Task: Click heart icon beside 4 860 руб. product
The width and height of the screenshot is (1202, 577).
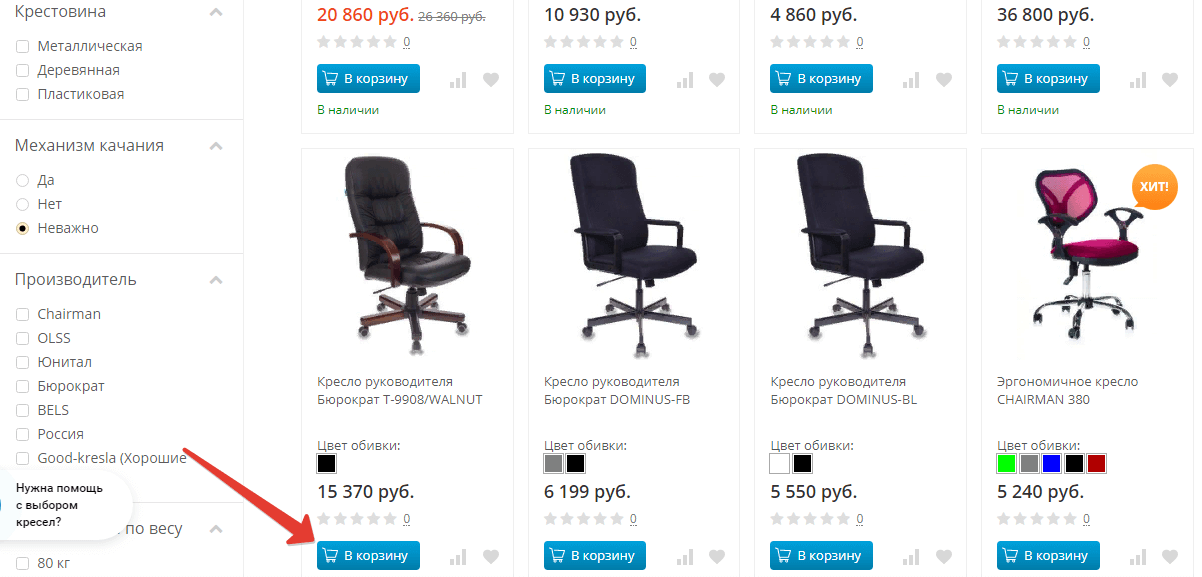Action: coord(944,80)
